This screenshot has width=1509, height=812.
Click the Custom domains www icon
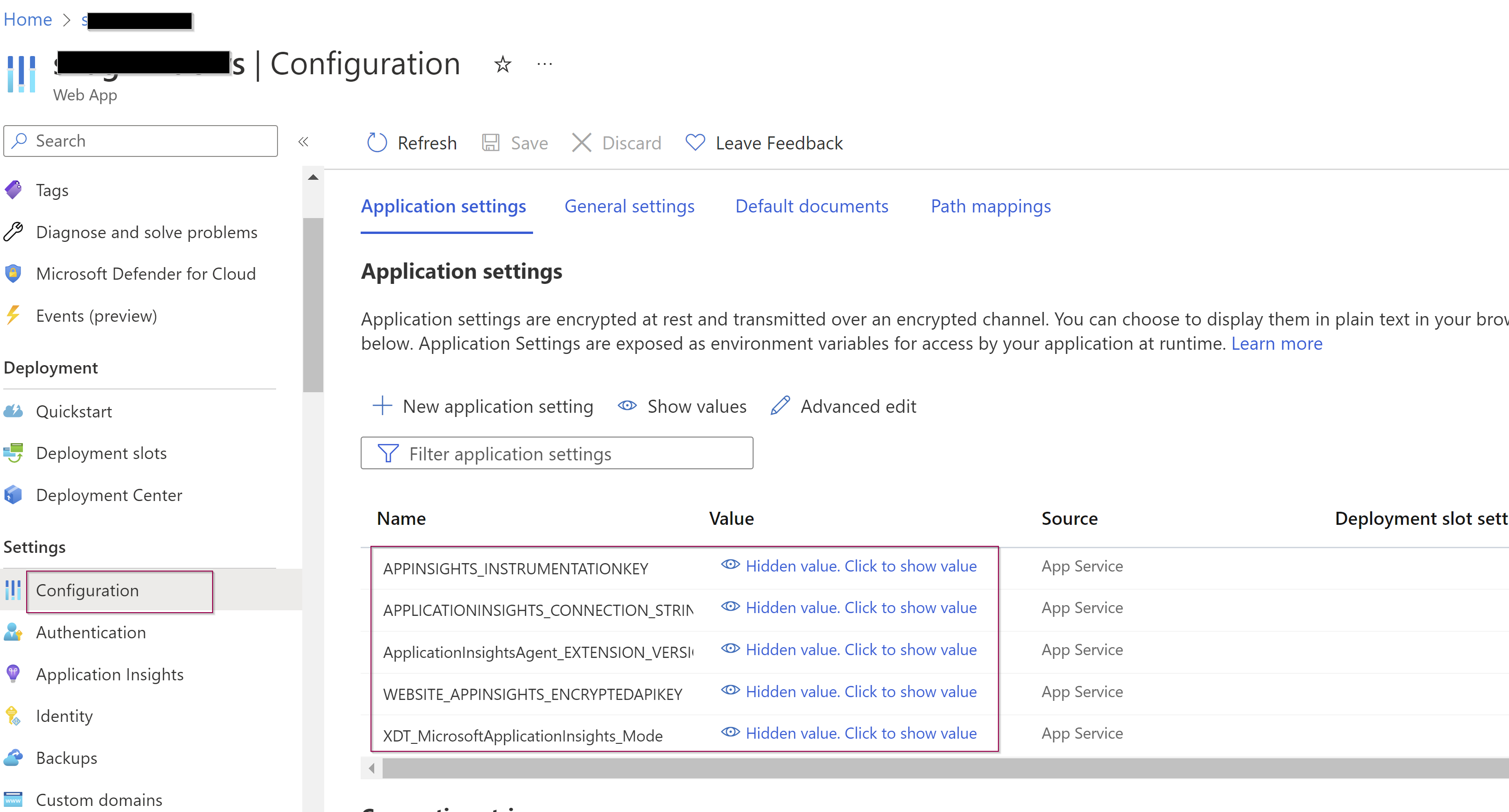[13, 800]
